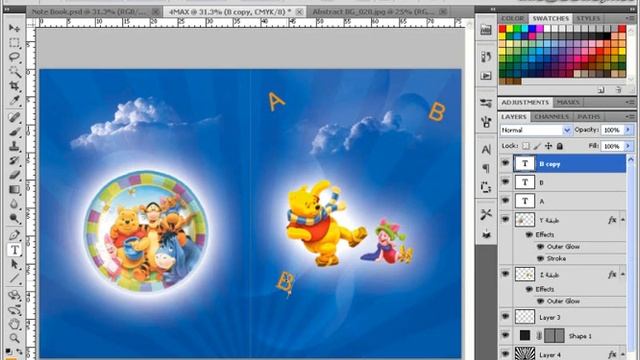The image size is (640, 360).
Task: Select the Quick Selection tool
Action: tap(14, 72)
